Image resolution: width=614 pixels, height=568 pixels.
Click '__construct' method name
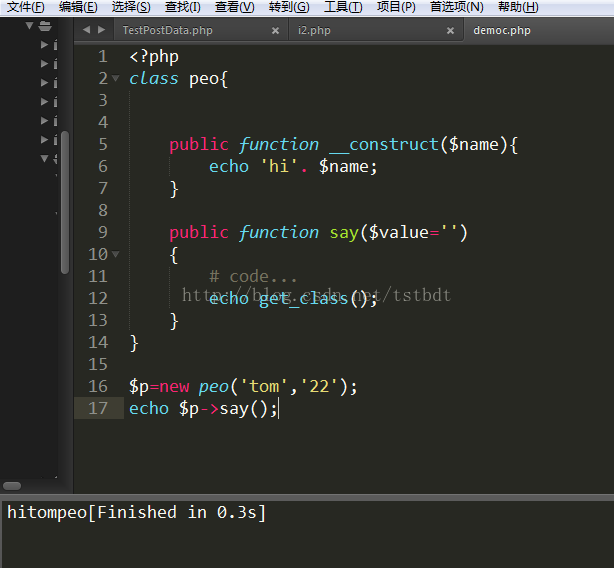(385, 145)
